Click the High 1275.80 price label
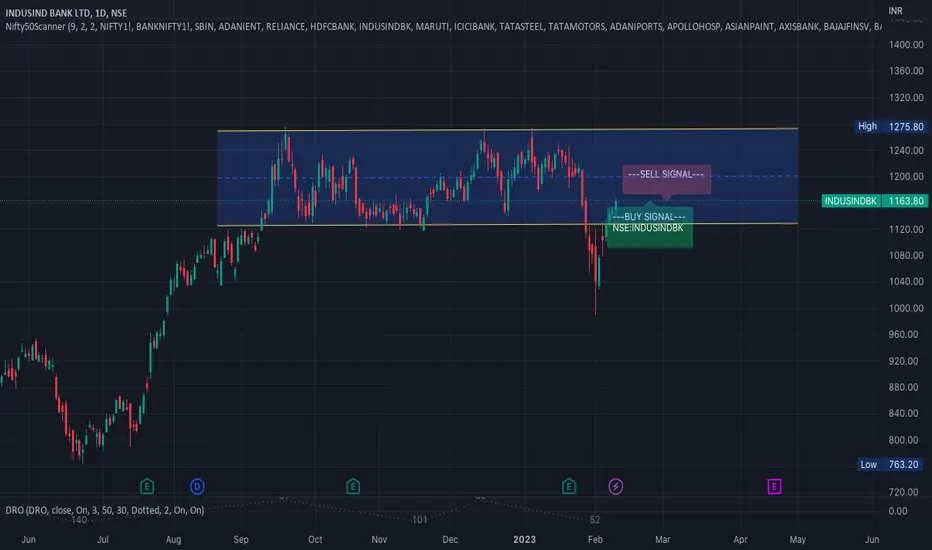 point(890,126)
